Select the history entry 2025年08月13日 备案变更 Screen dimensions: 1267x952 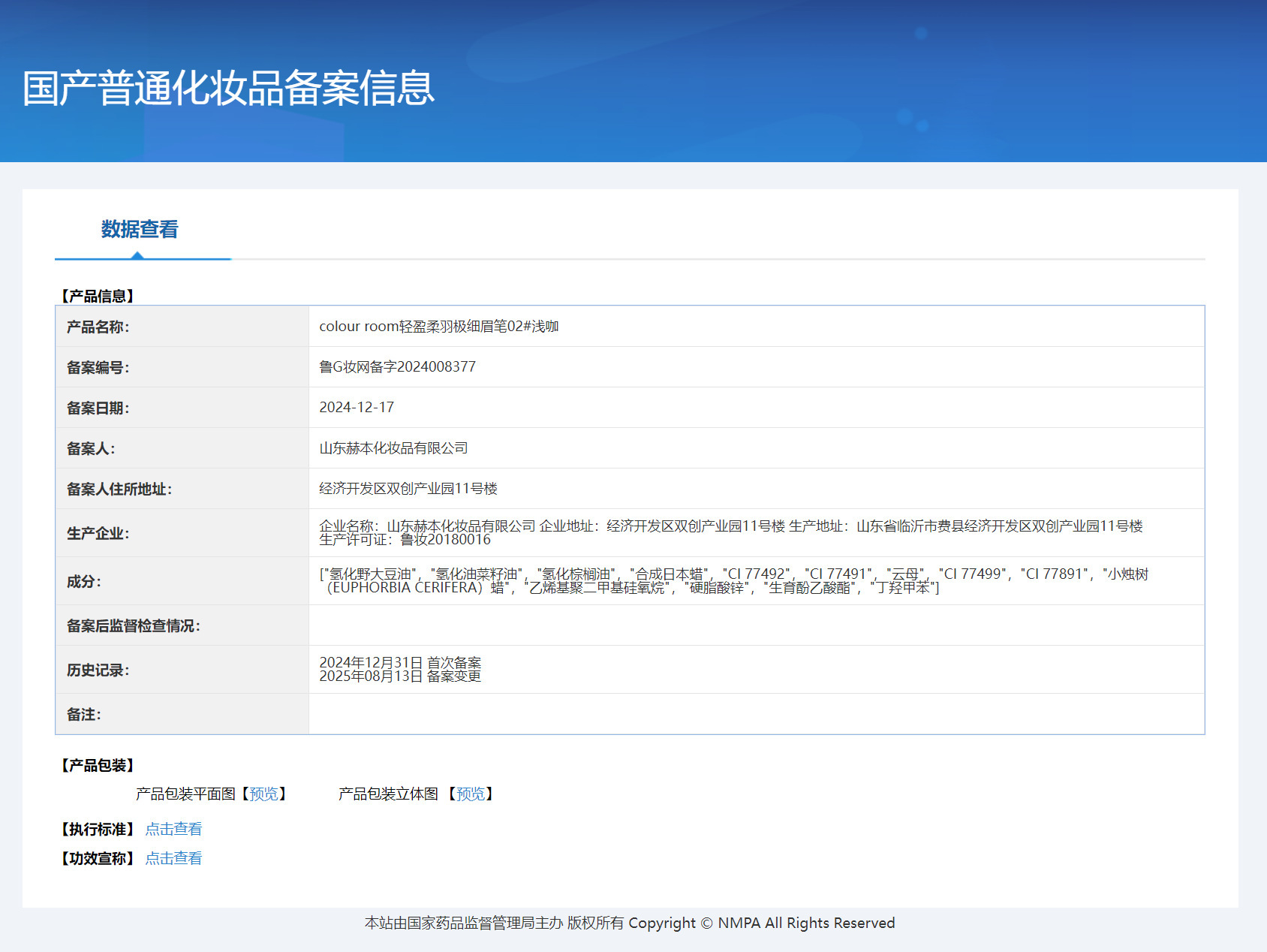pyautogui.click(x=400, y=676)
